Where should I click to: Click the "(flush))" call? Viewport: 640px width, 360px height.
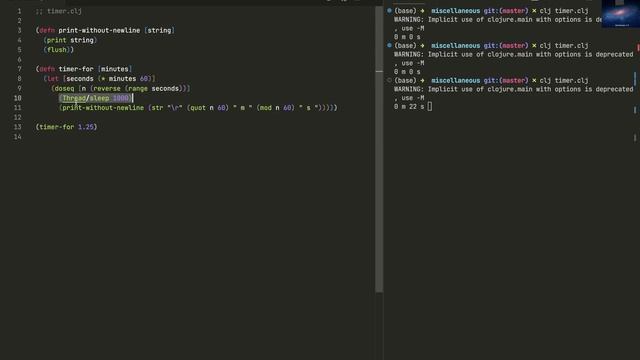pos(59,50)
